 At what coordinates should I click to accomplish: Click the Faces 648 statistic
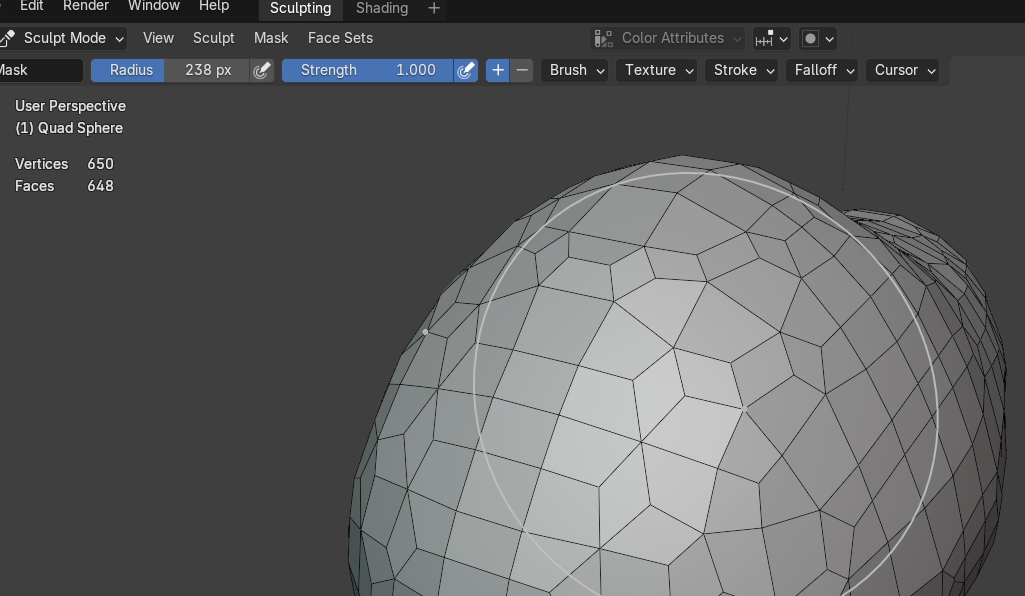click(64, 186)
